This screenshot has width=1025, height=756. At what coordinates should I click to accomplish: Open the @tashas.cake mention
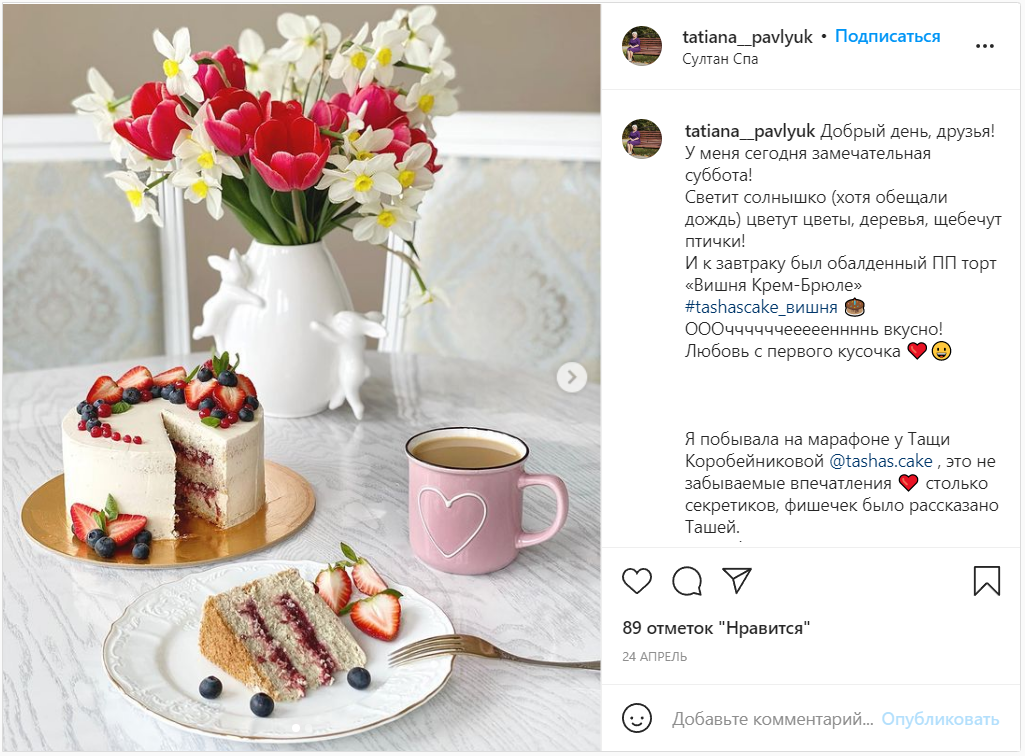click(x=881, y=461)
